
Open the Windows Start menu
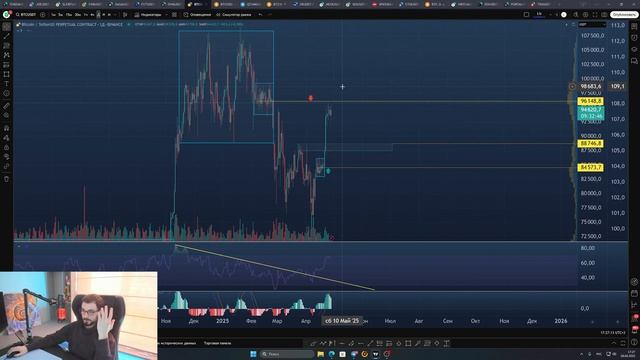(253, 354)
